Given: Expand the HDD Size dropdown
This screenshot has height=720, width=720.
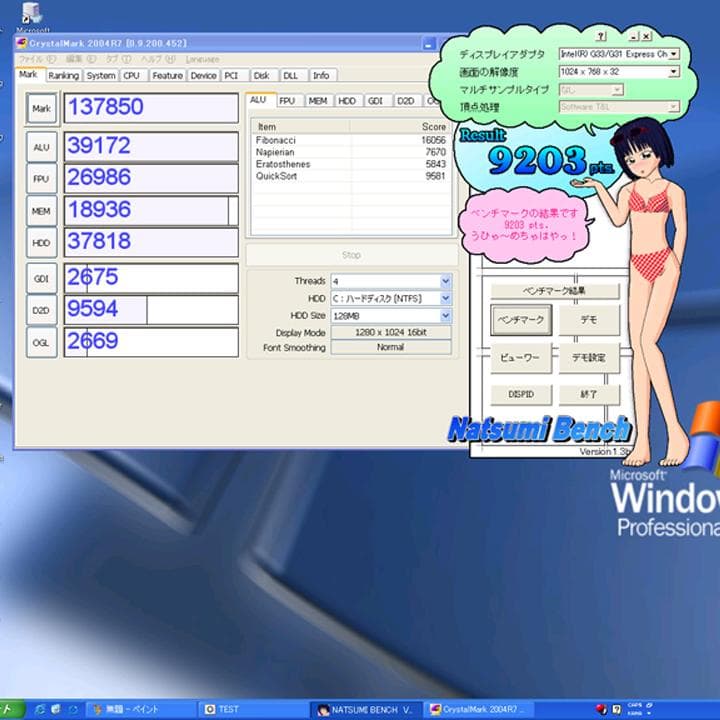Looking at the screenshot, I should click(445, 316).
